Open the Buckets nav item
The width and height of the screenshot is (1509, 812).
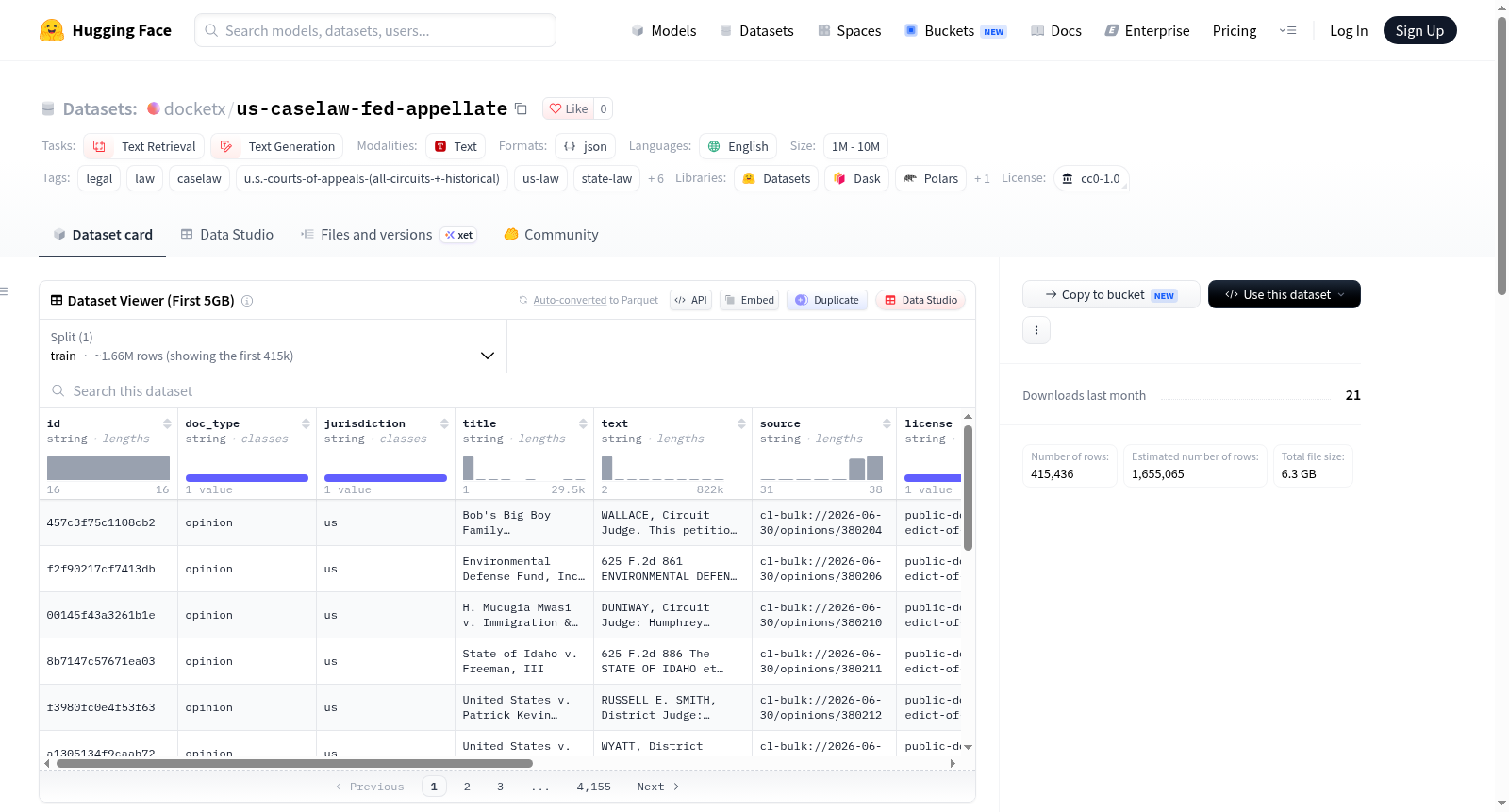[955, 30]
